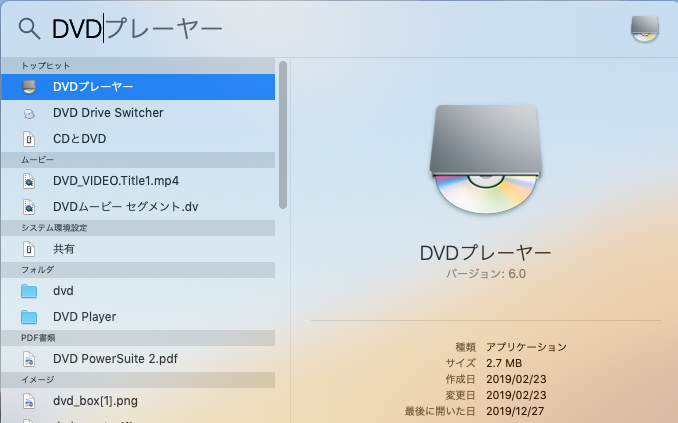Image resolution: width=678 pixels, height=423 pixels.
Task: Open DVD_VIDEO.Title1.mp4 movie result
Action: point(138,181)
